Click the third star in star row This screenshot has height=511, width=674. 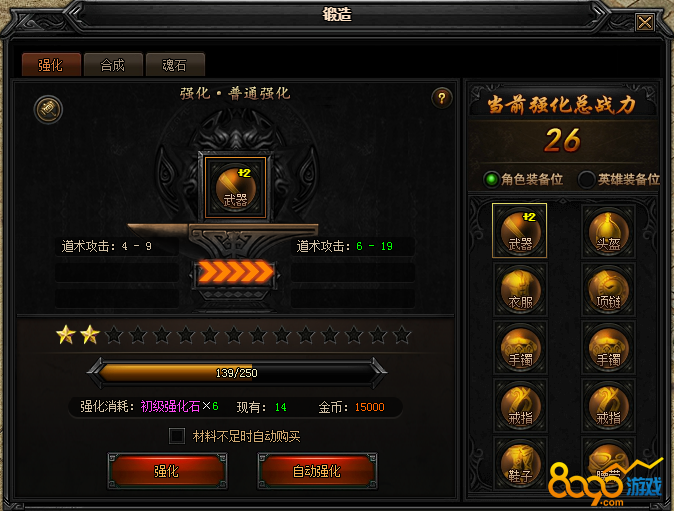pos(114,335)
